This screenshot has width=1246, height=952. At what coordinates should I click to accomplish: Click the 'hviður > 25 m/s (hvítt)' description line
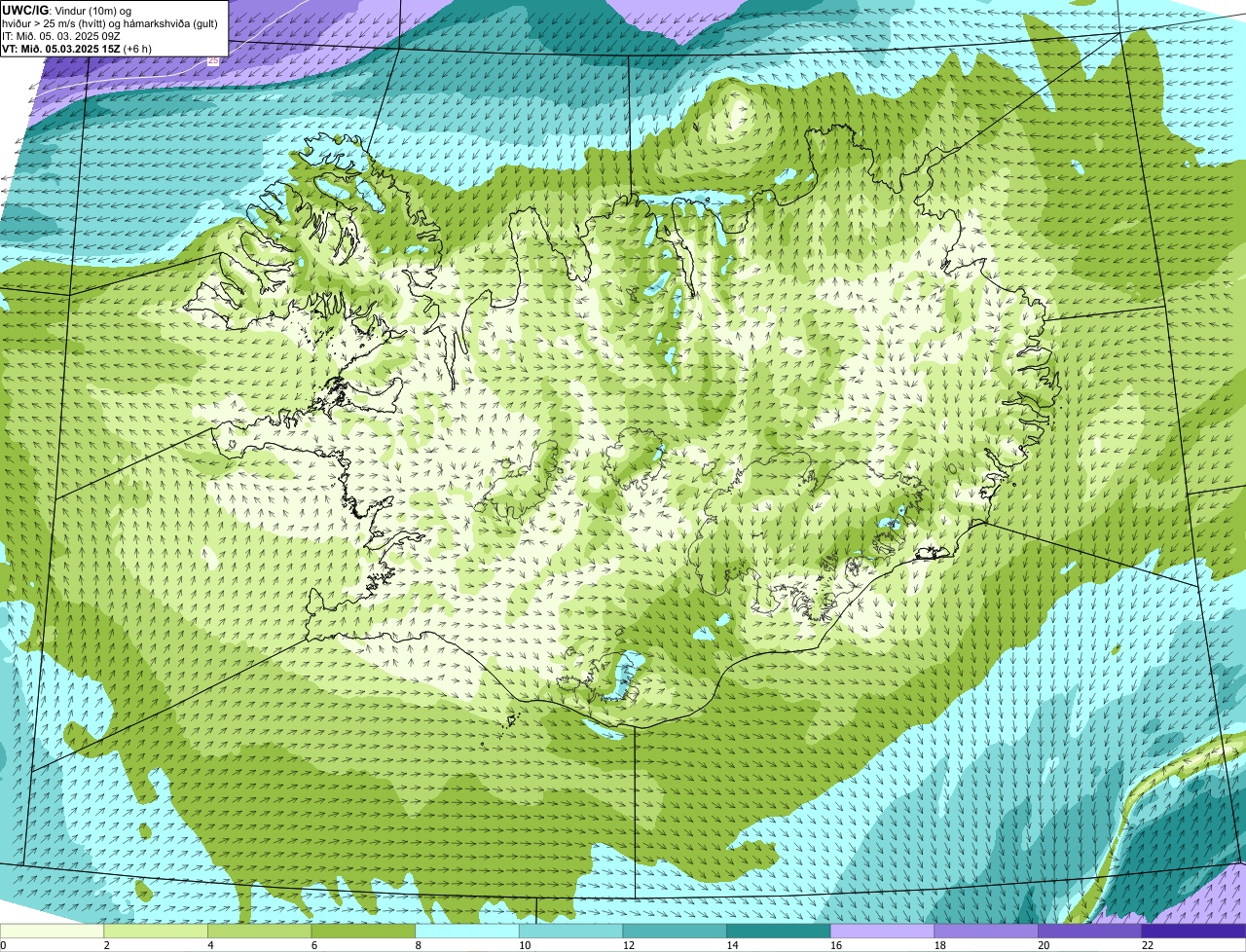(110, 23)
